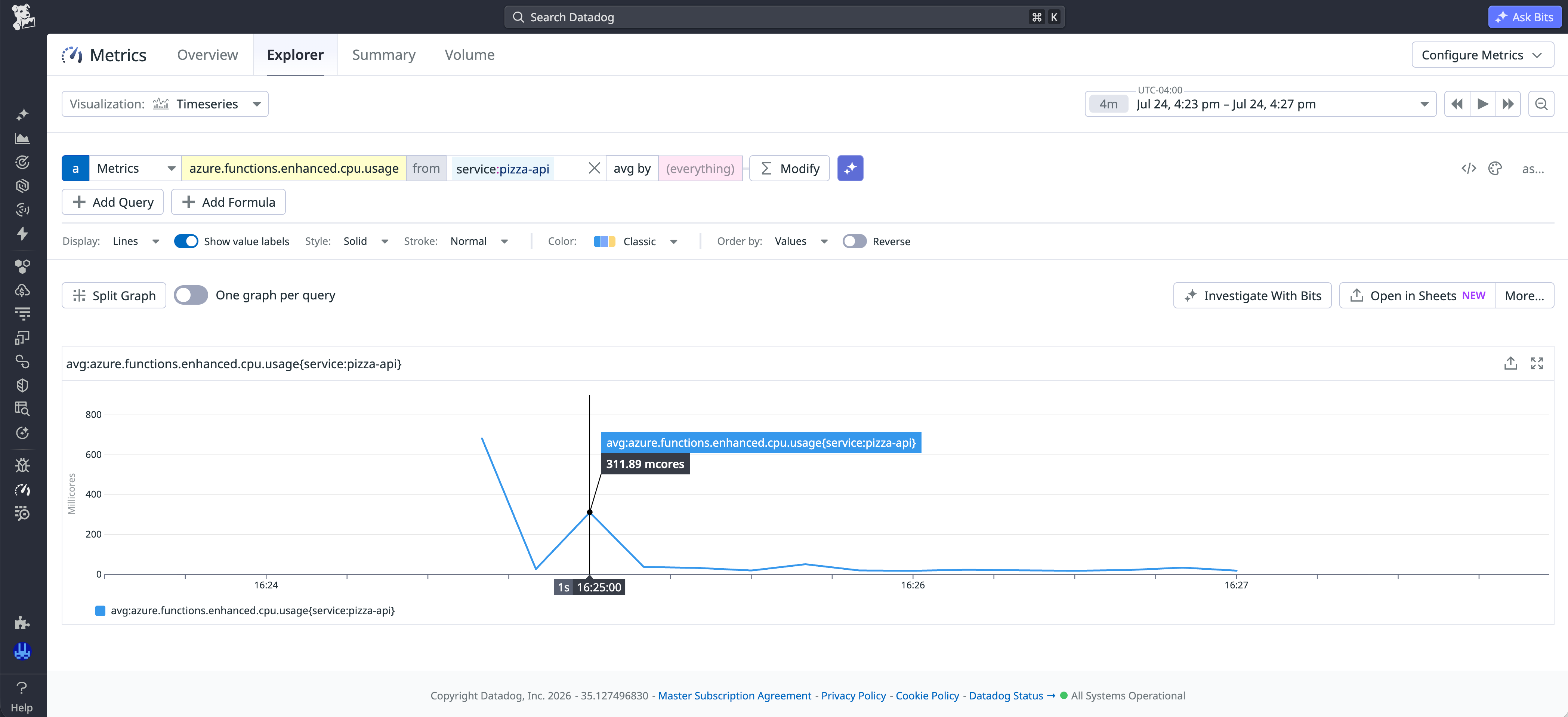
Task: Expand graph to full screen
Action: pos(1536,364)
